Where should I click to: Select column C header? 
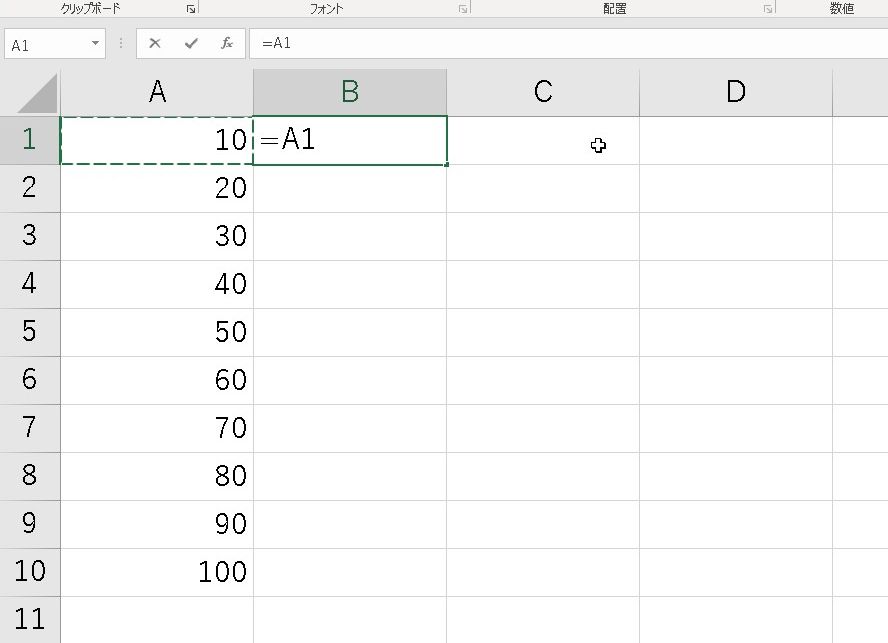pos(543,92)
